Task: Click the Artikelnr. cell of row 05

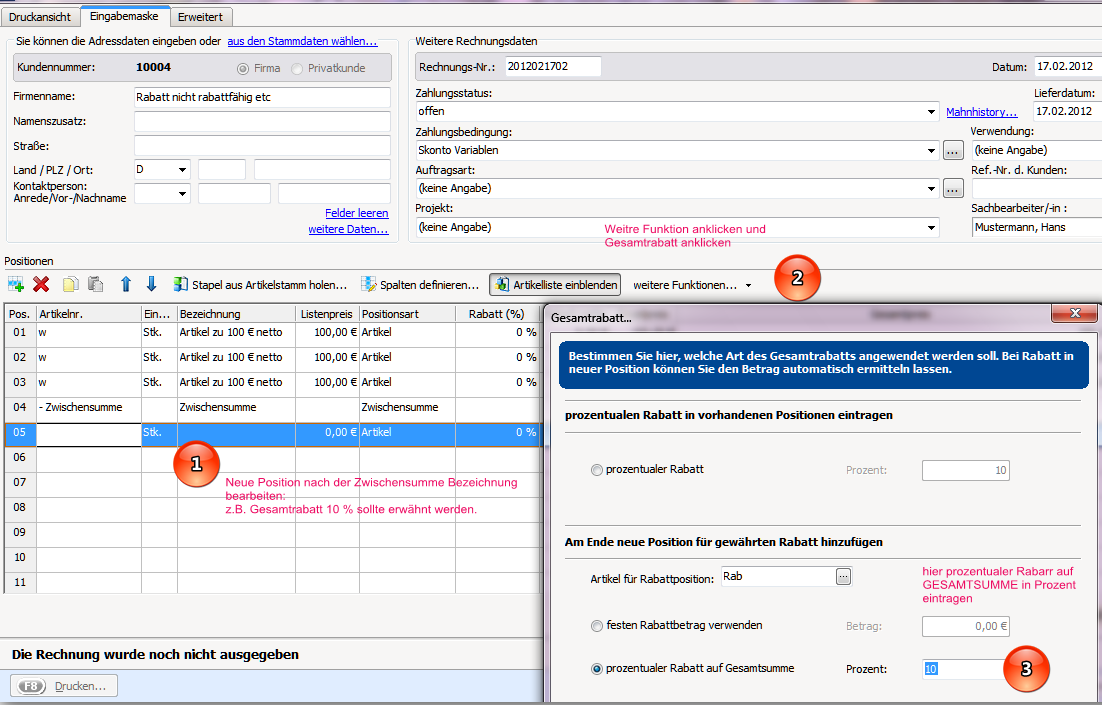Action: coord(89,433)
